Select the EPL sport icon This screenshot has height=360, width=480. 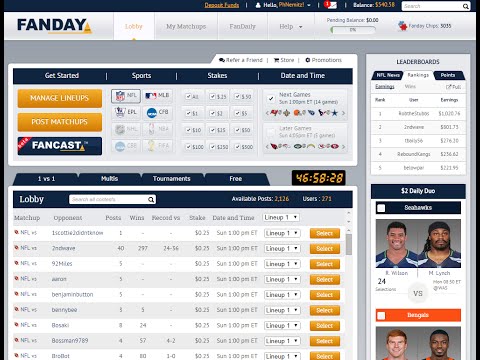(x=126, y=112)
